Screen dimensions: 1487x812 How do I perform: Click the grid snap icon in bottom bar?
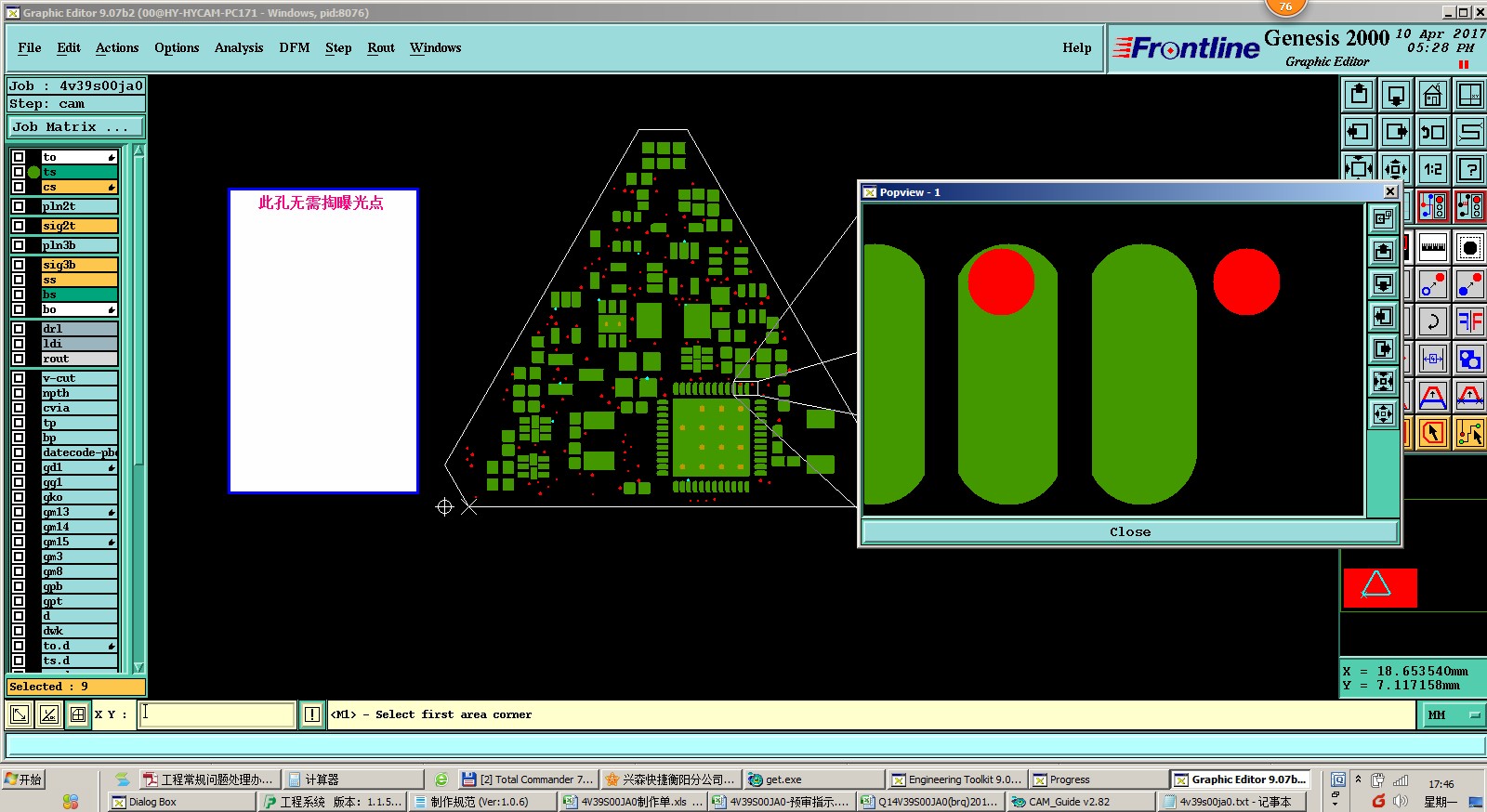coord(78,714)
